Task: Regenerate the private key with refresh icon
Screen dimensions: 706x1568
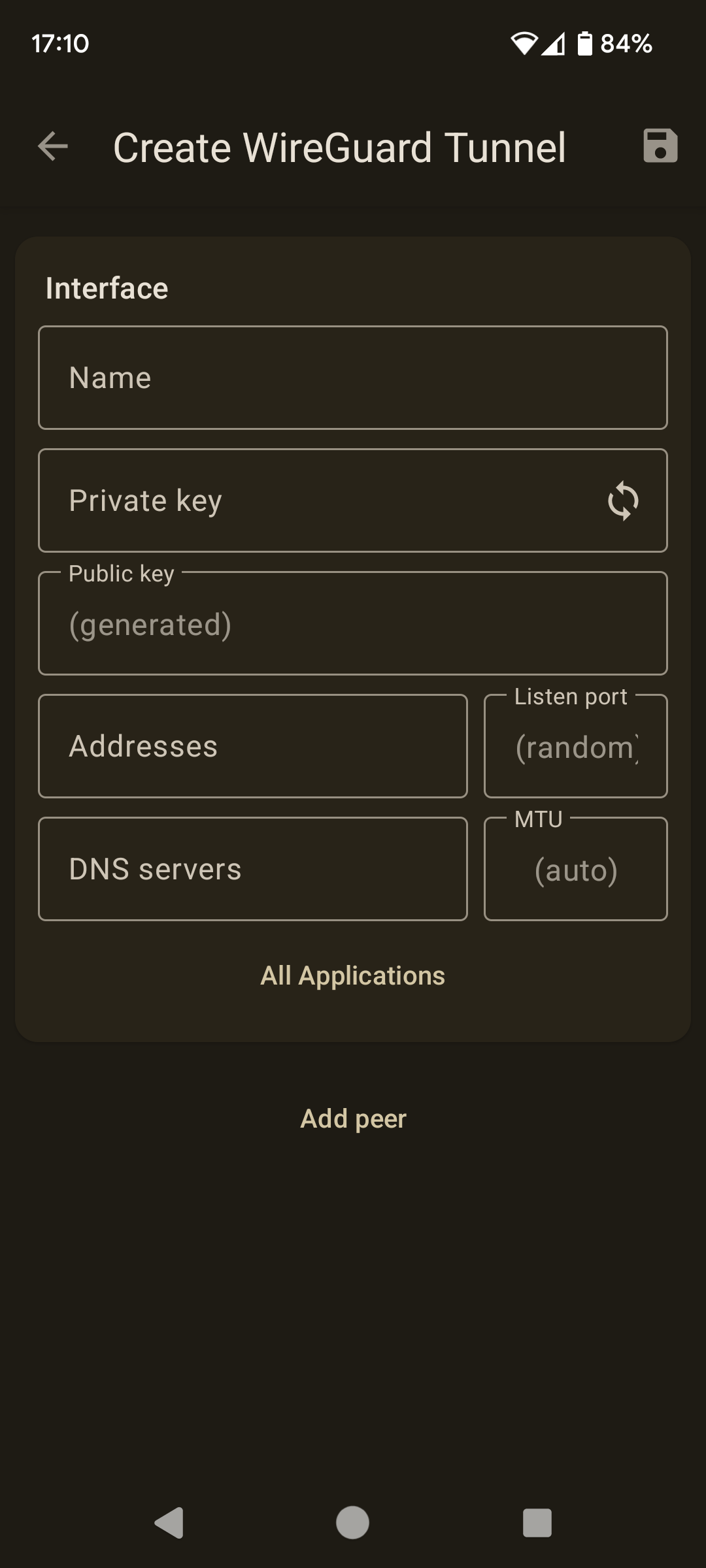Action: coord(623,501)
